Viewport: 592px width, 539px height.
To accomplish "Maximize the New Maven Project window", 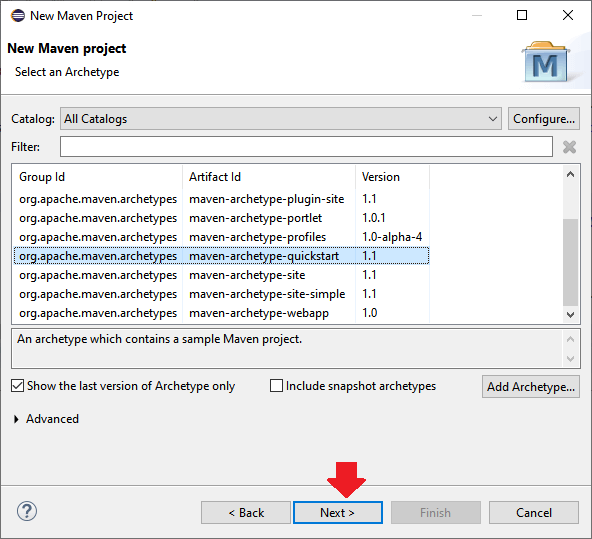I will (522, 15).
